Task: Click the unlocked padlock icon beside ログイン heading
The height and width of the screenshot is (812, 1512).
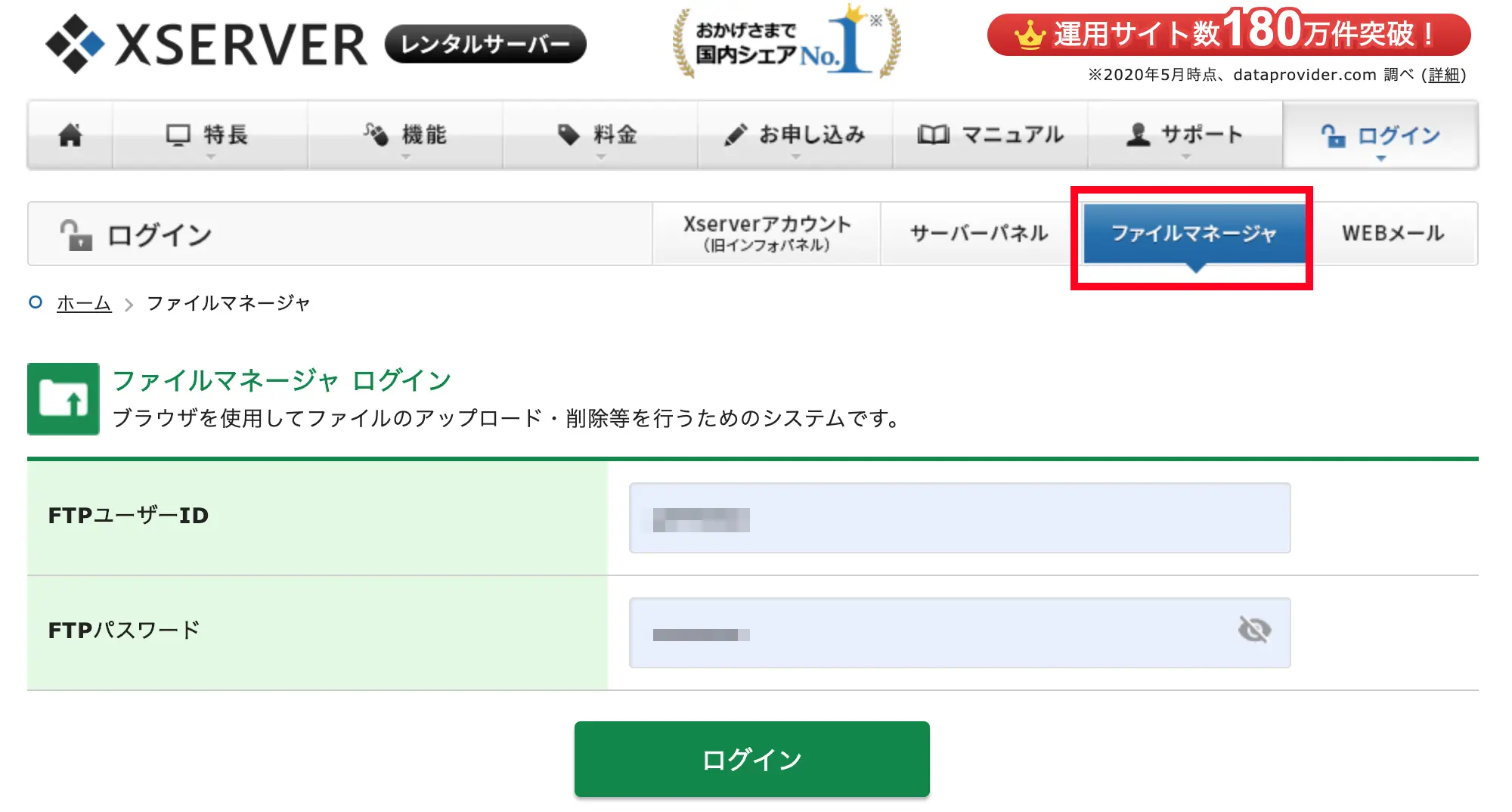Action: click(x=76, y=234)
